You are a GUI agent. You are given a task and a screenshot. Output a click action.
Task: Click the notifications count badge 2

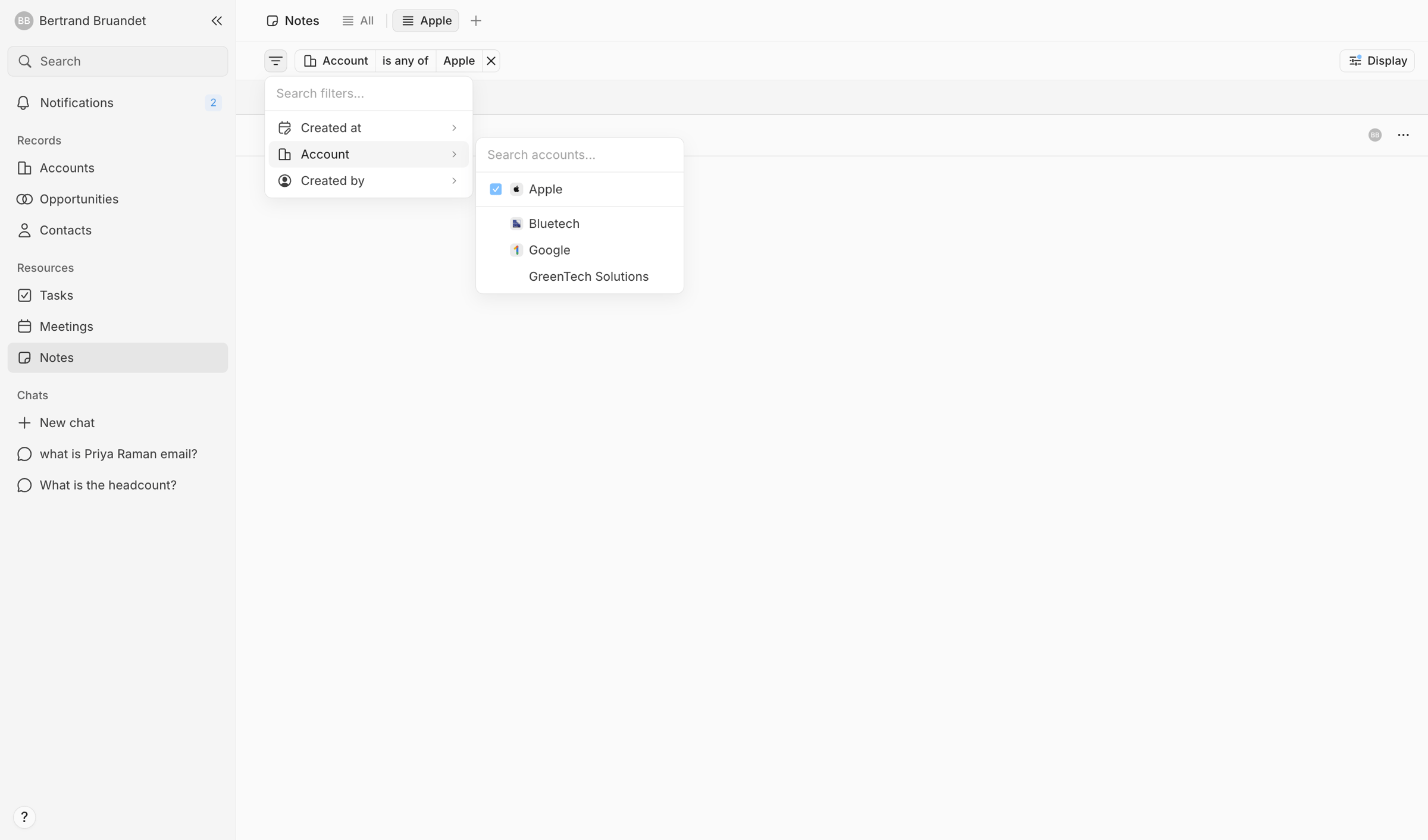point(213,103)
